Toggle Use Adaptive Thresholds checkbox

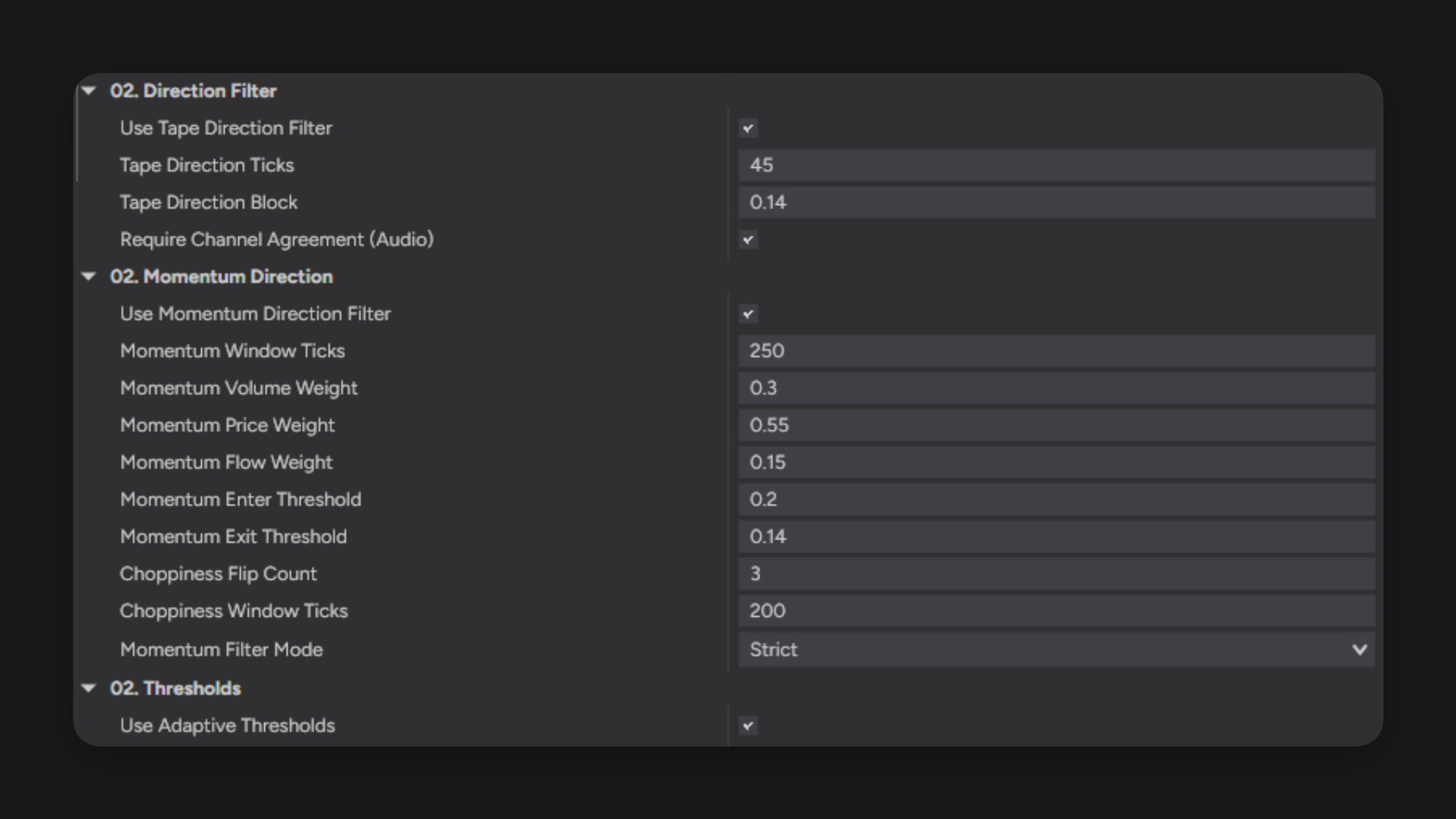pyautogui.click(x=748, y=726)
